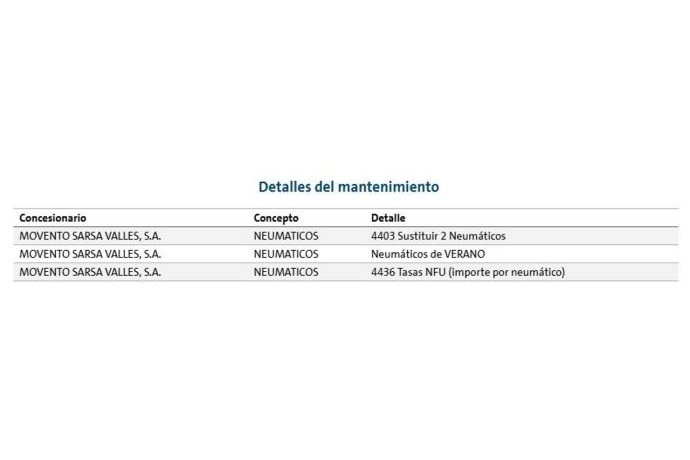Select NEUMATICOS concept in the second row
Screen dimensions: 690x460
click(286, 254)
